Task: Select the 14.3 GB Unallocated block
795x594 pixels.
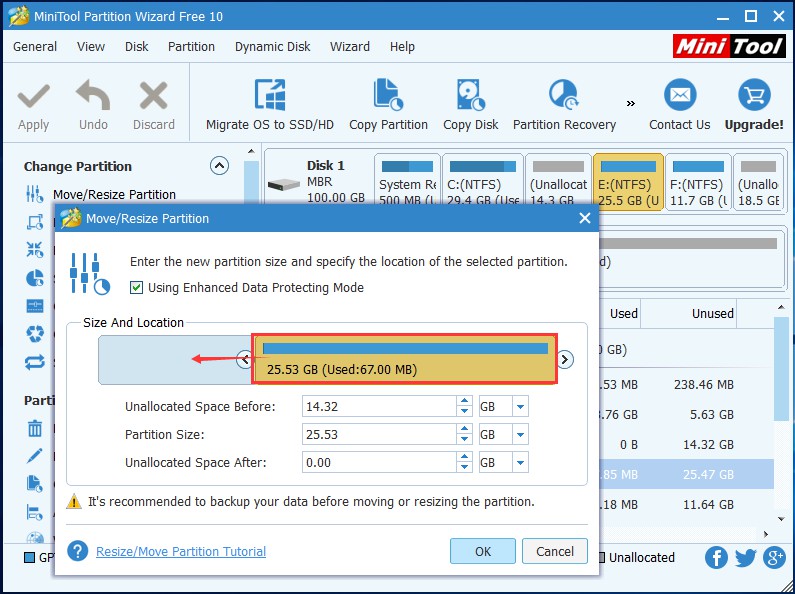Action: click(558, 180)
